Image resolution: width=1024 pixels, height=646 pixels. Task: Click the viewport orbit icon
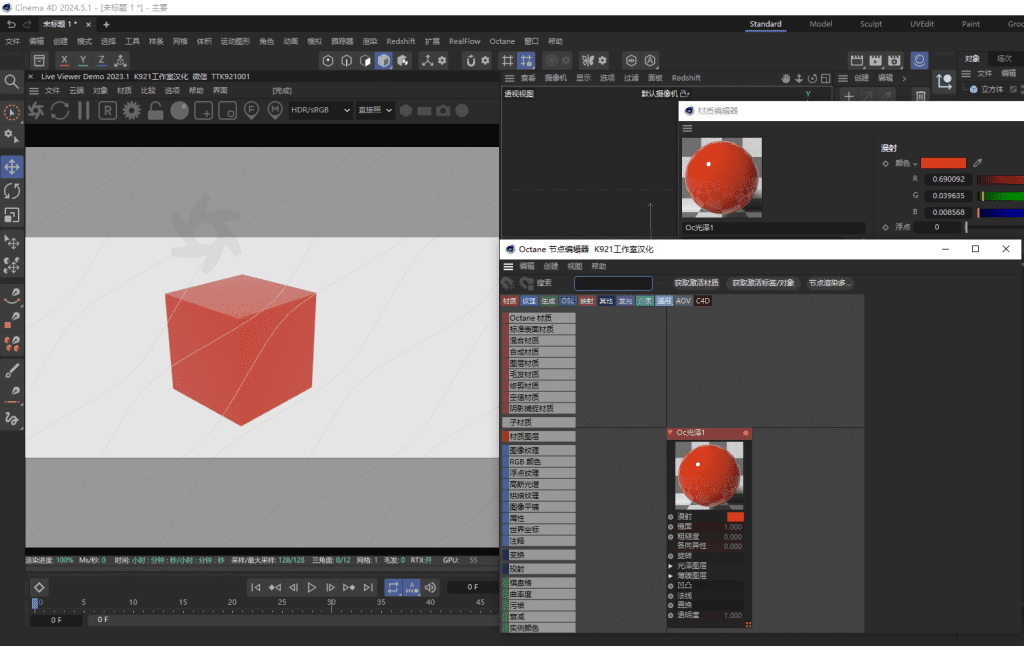point(812,78)
